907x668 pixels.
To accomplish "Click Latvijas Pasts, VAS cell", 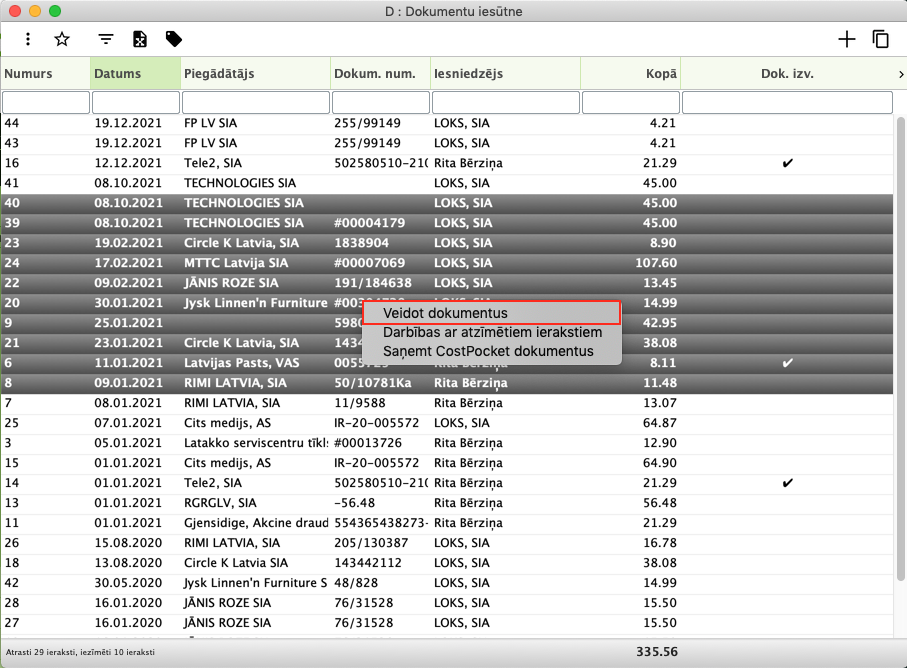I will (242, 363).
